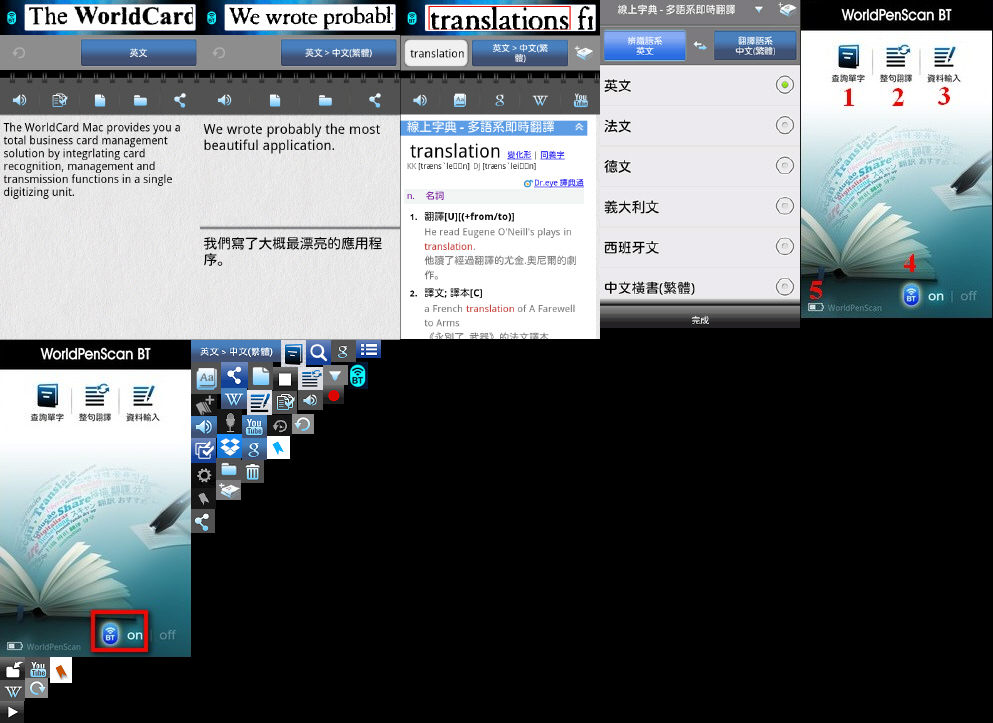The width and height of the screenshot is (993, 723).
Task: Click the swap arrows between language tabs
Action: coord(700,46)
